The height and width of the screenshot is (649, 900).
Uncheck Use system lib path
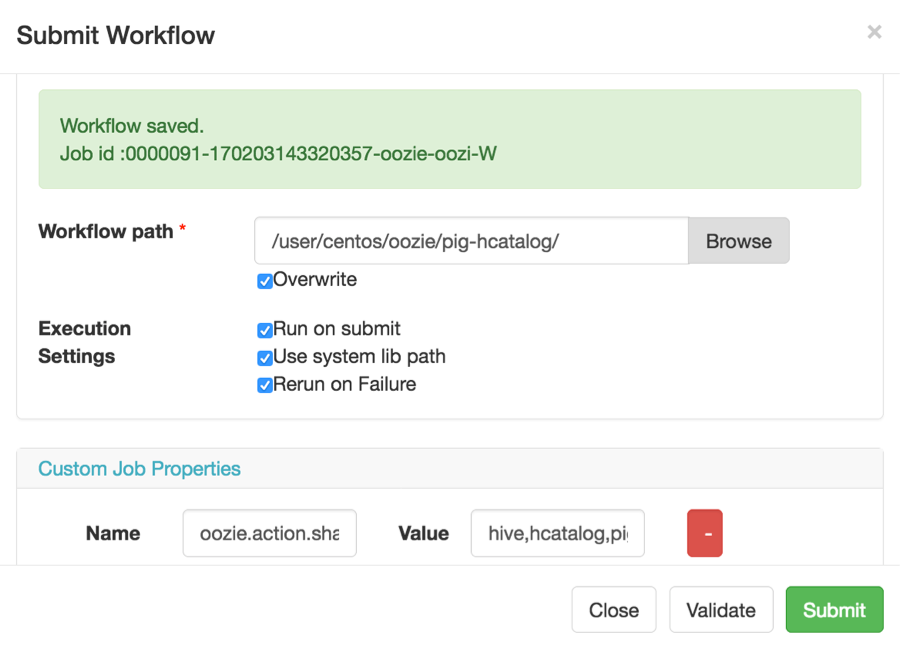(x=265, y=358)
